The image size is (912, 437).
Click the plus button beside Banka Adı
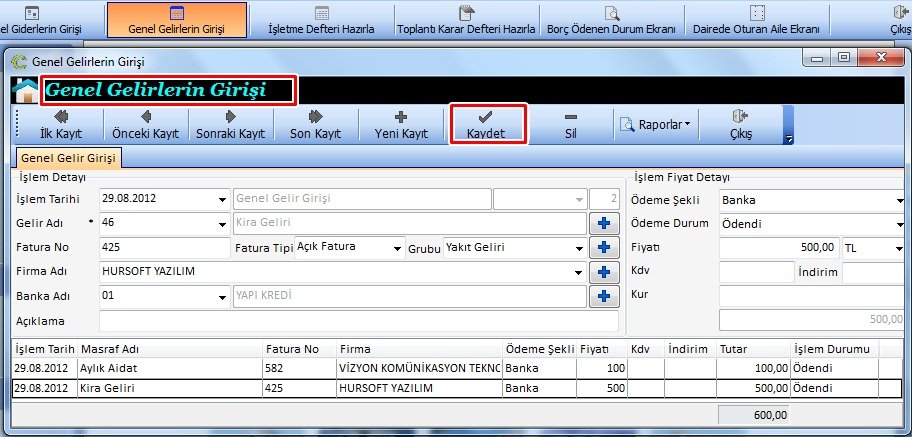click(602, 296)
